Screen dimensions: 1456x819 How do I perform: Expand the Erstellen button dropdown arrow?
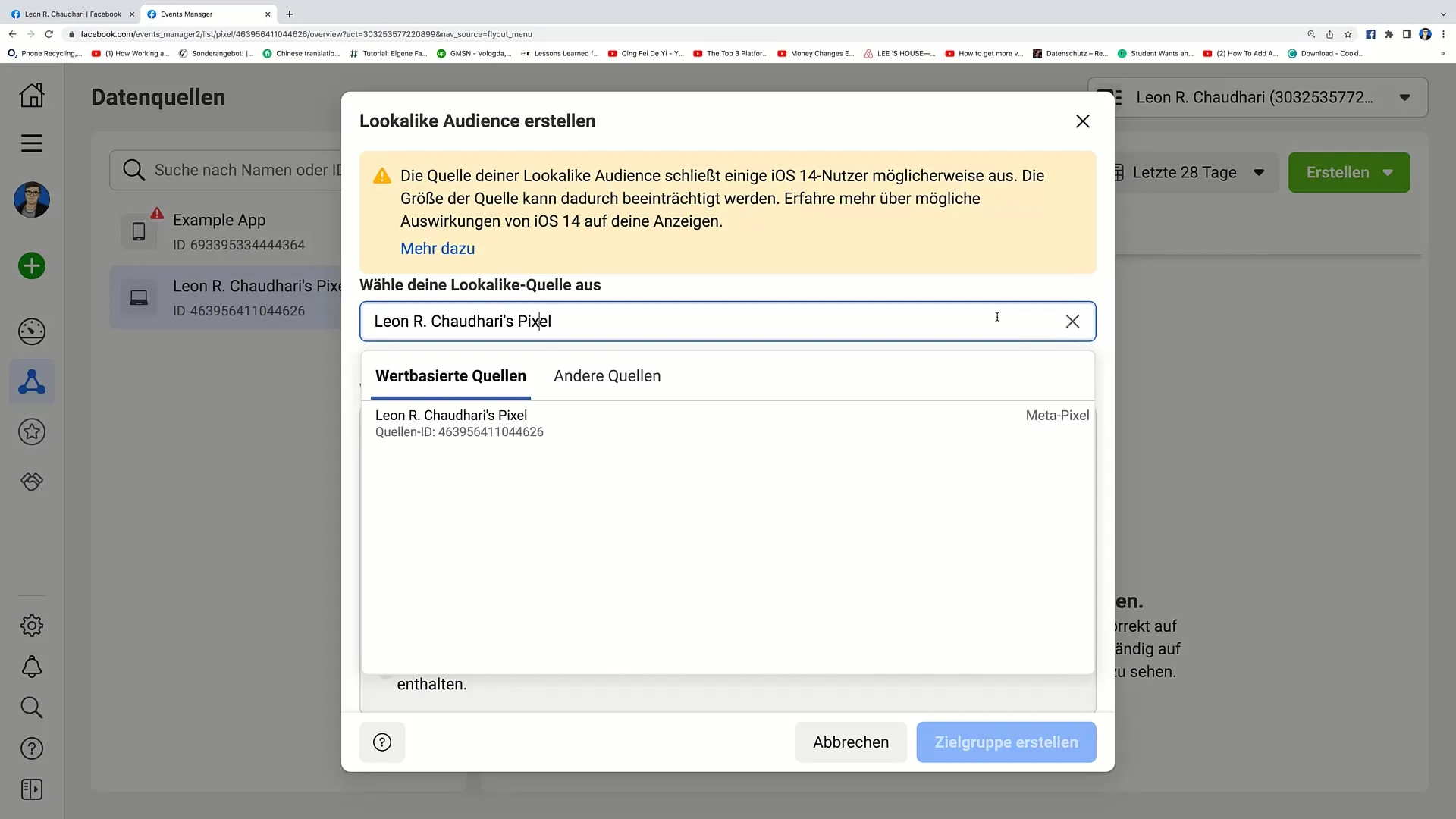click(x=1391, y=172)
